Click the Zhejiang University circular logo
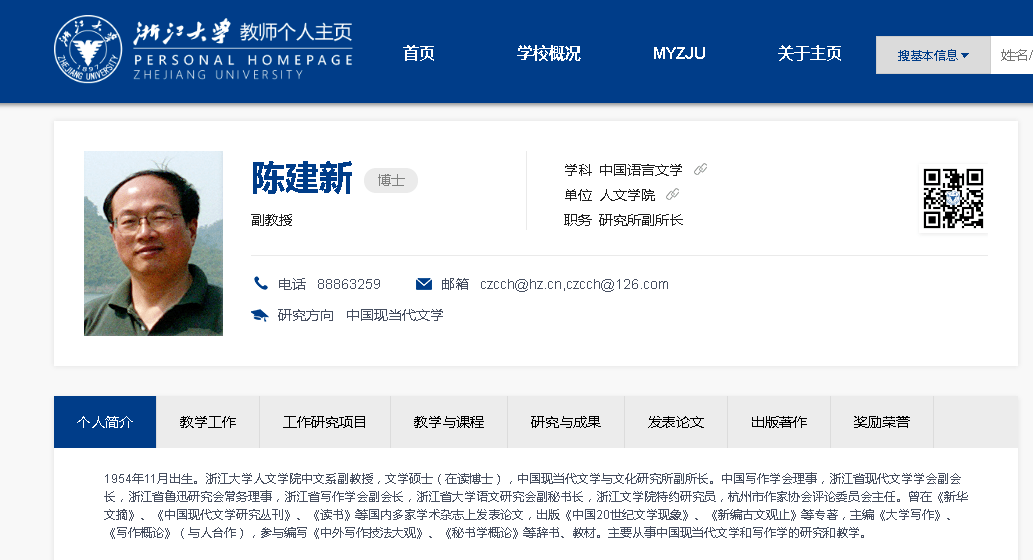Viewport: 1033px width, 560px height. click(x=88, y=49)
